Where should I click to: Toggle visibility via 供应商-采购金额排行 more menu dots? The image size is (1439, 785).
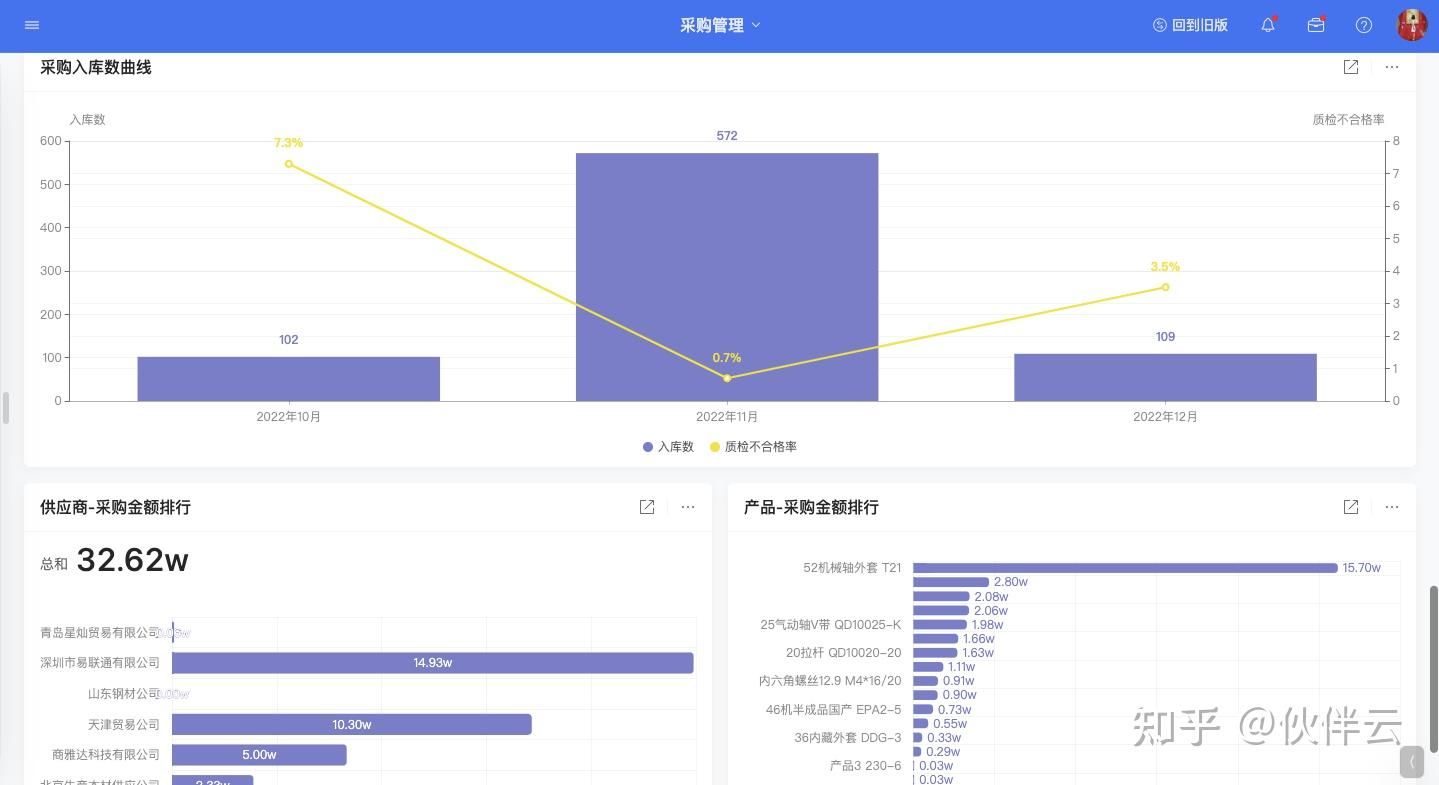tap(687, 507)
